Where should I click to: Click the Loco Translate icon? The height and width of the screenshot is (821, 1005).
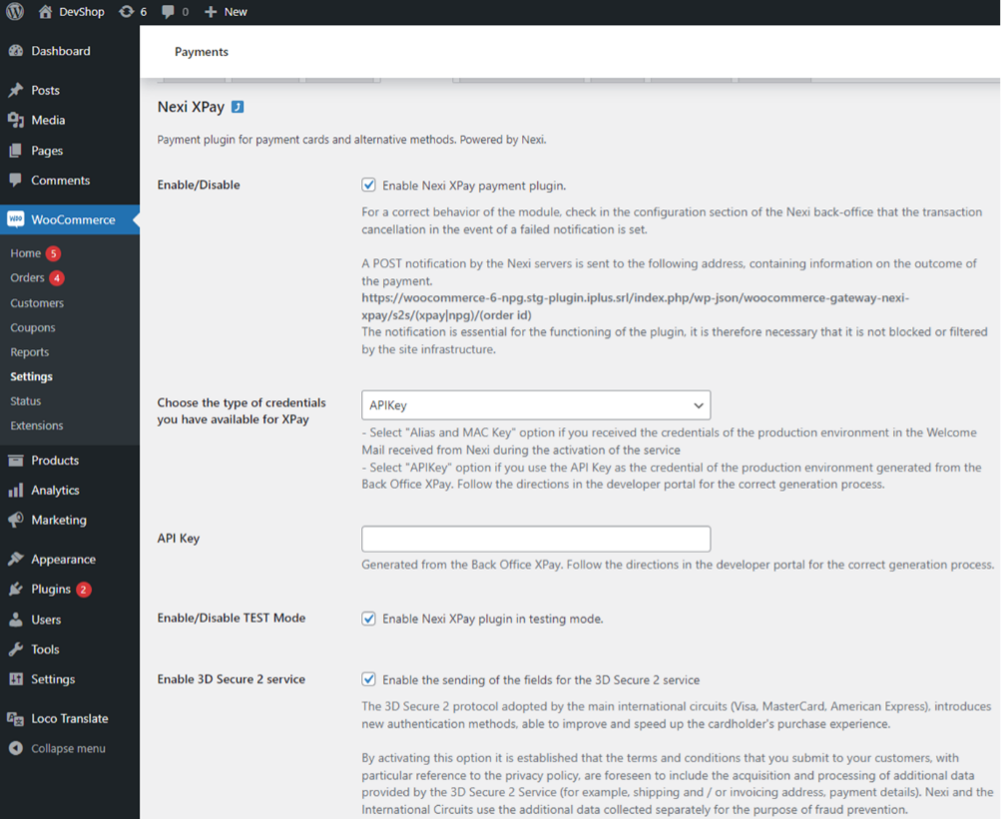click(x=16, y=718)
